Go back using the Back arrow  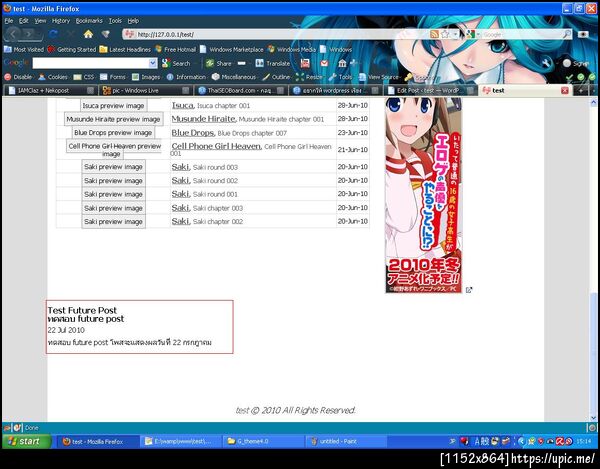(x=13, y=34)
